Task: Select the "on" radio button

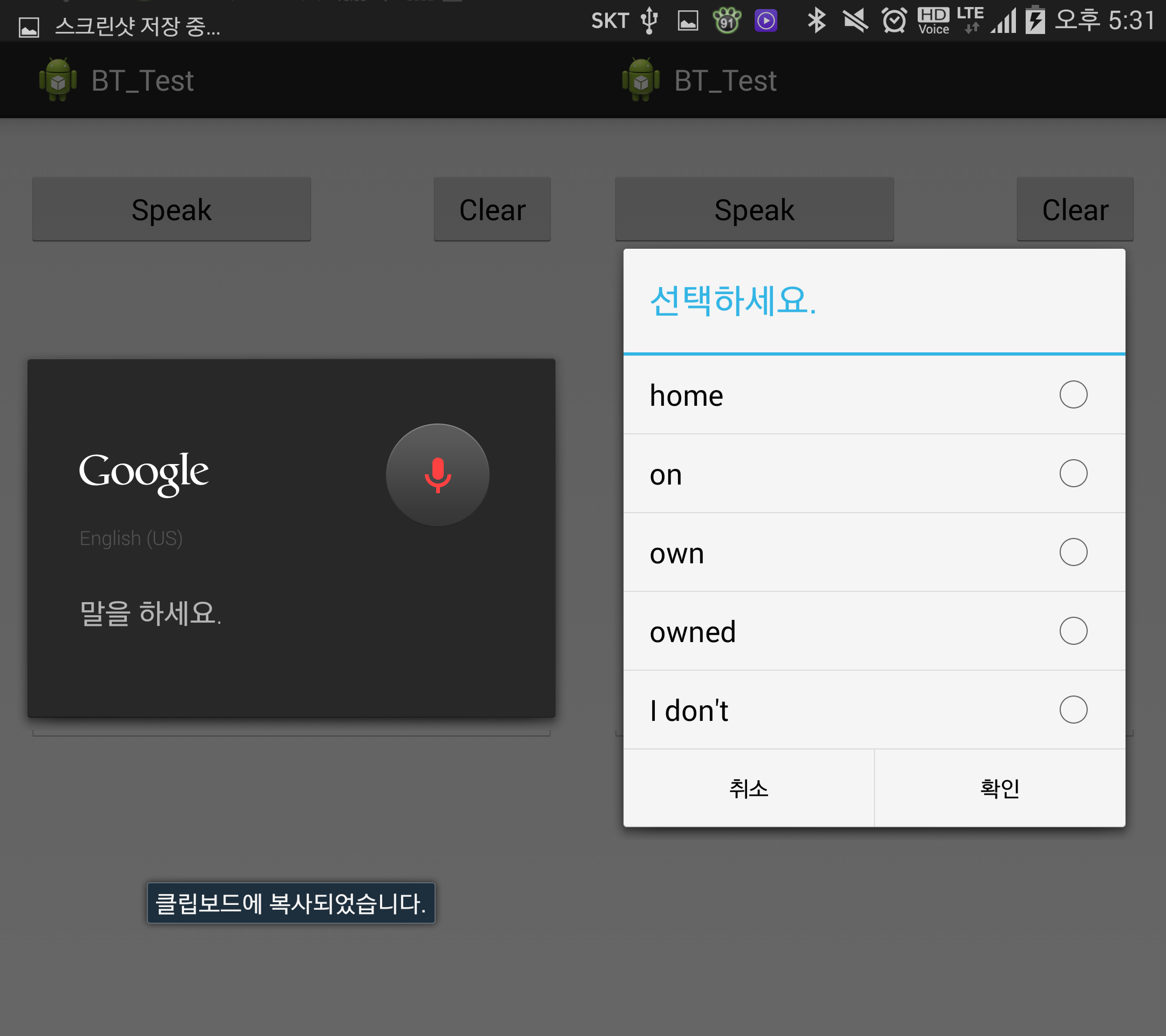Action: point(1073,473)
